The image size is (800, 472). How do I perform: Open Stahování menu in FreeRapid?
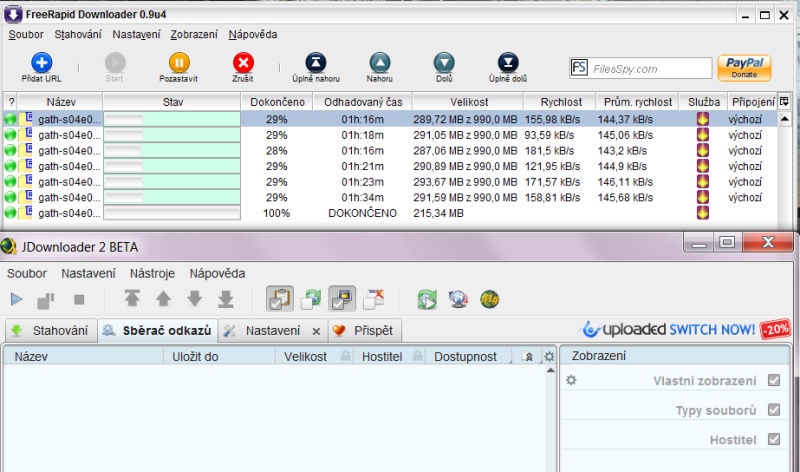coord(78,35)
